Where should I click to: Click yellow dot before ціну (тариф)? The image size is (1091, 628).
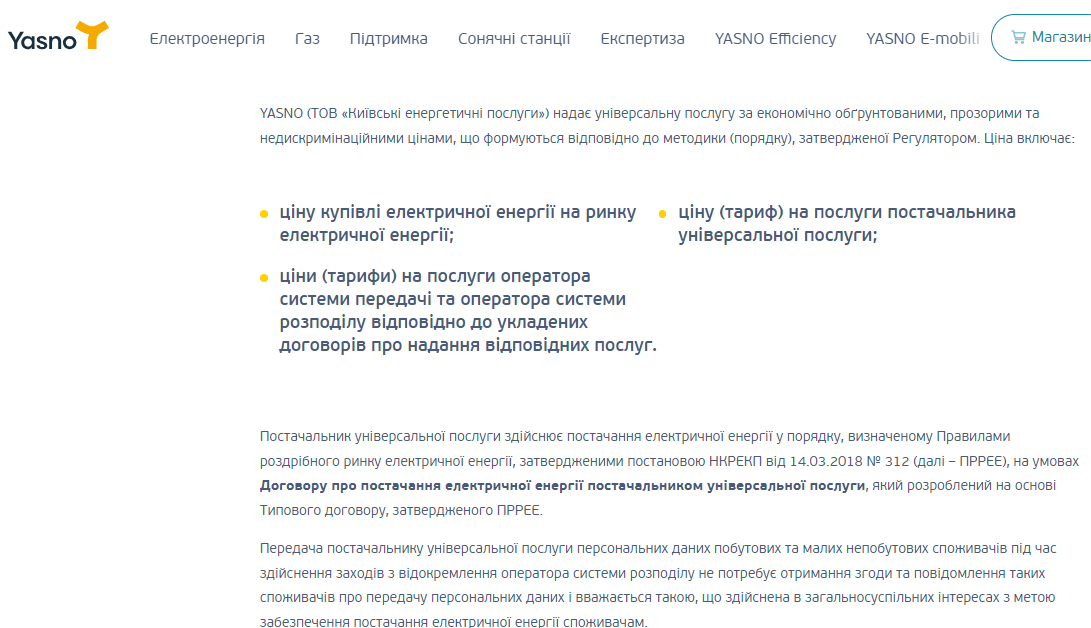pos(662,214)
